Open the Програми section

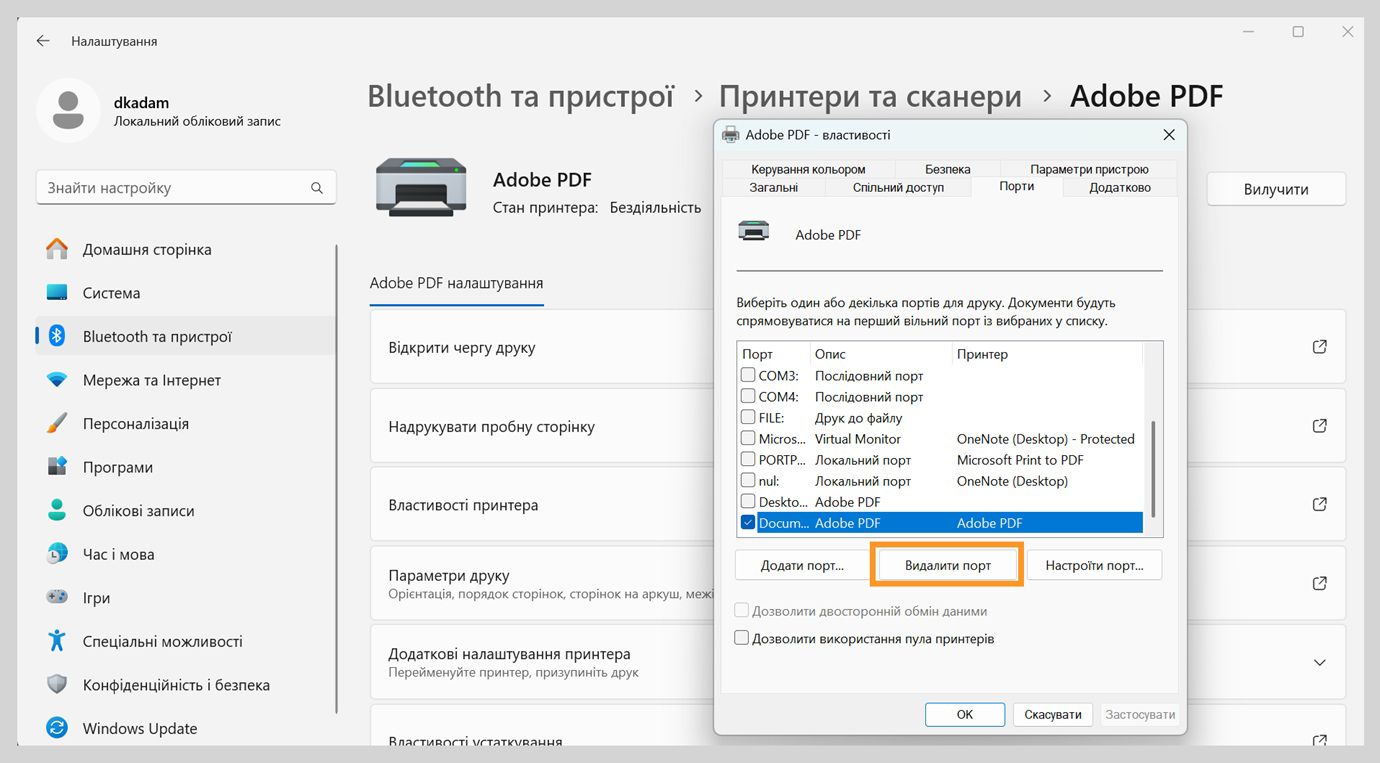click(x=114, y=467)
